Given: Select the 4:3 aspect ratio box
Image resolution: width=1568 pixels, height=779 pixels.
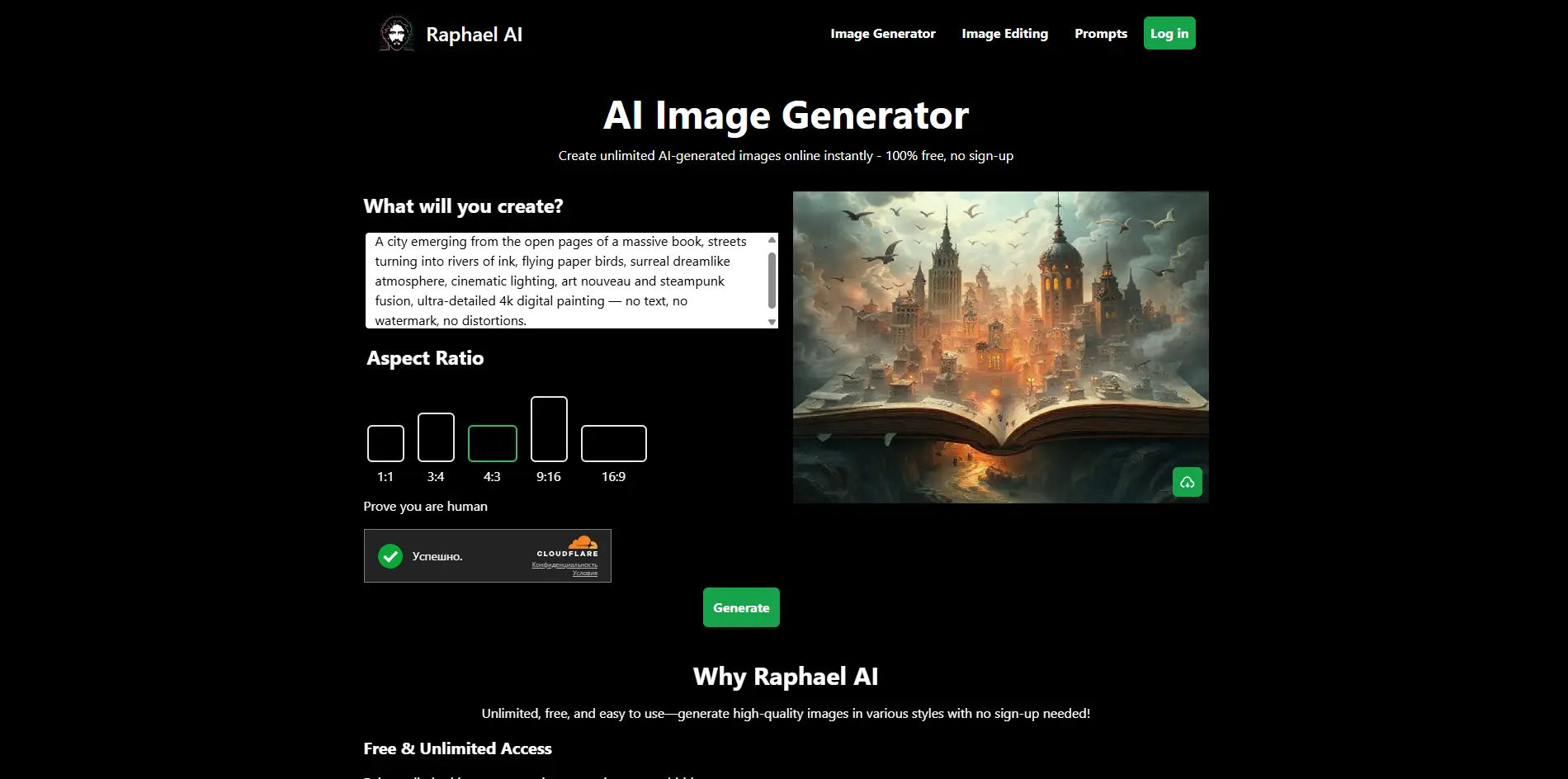Looking at the screenshot, I should (492, 444).
